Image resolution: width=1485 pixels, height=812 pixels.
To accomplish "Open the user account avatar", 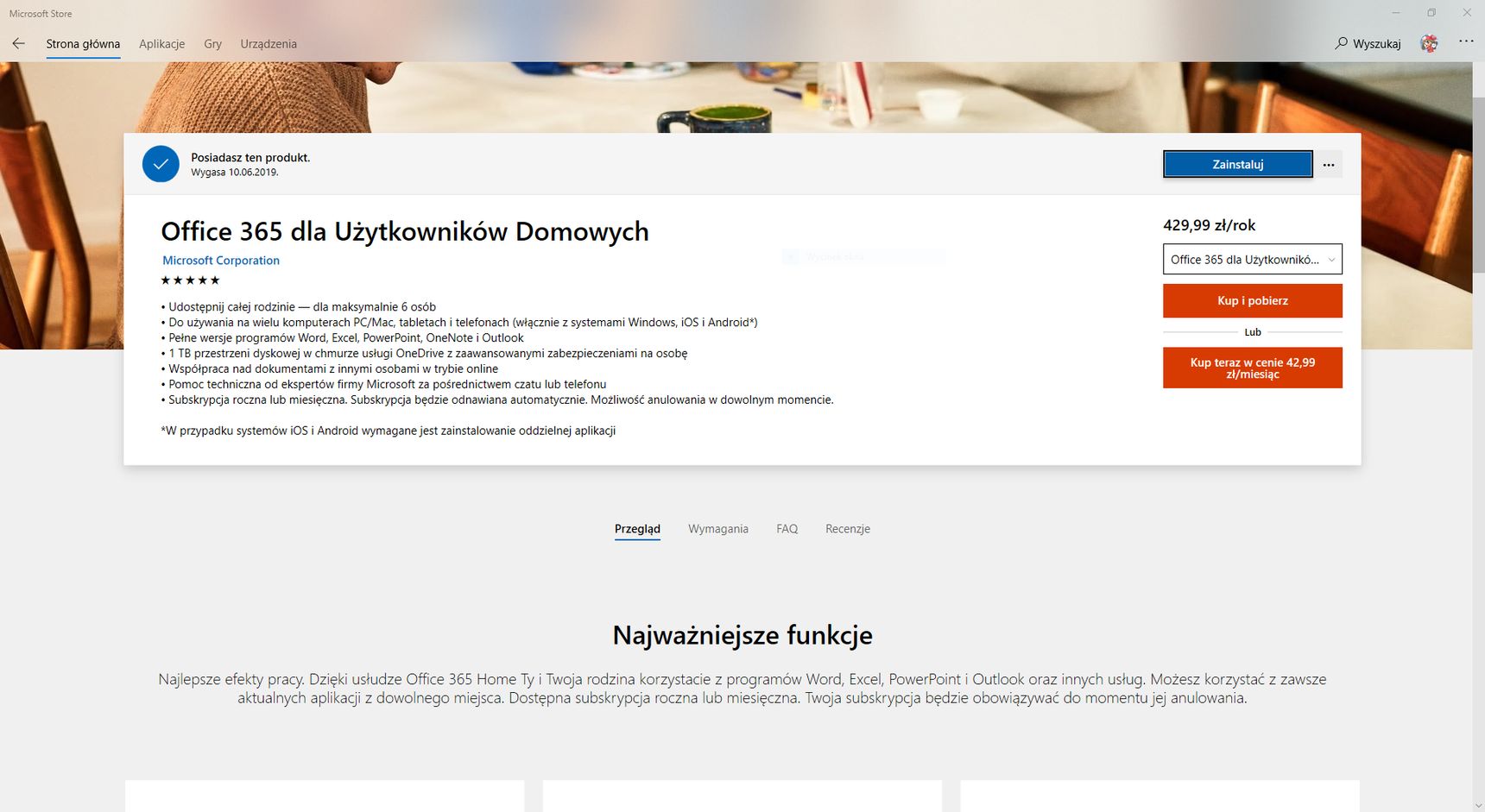I will (1430, 43).
